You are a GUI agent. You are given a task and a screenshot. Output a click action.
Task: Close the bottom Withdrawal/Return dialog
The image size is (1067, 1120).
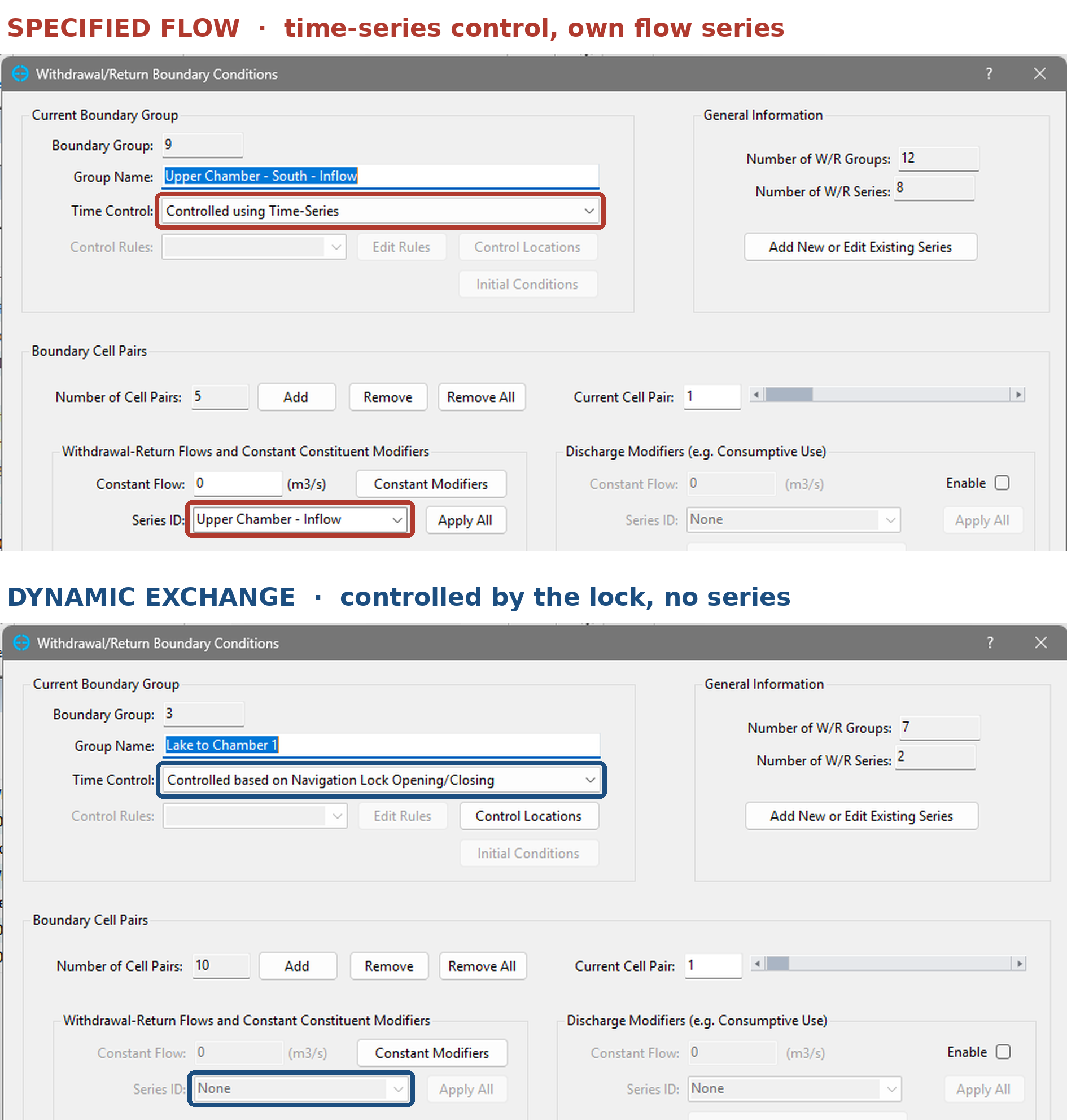coord(1041,643)
